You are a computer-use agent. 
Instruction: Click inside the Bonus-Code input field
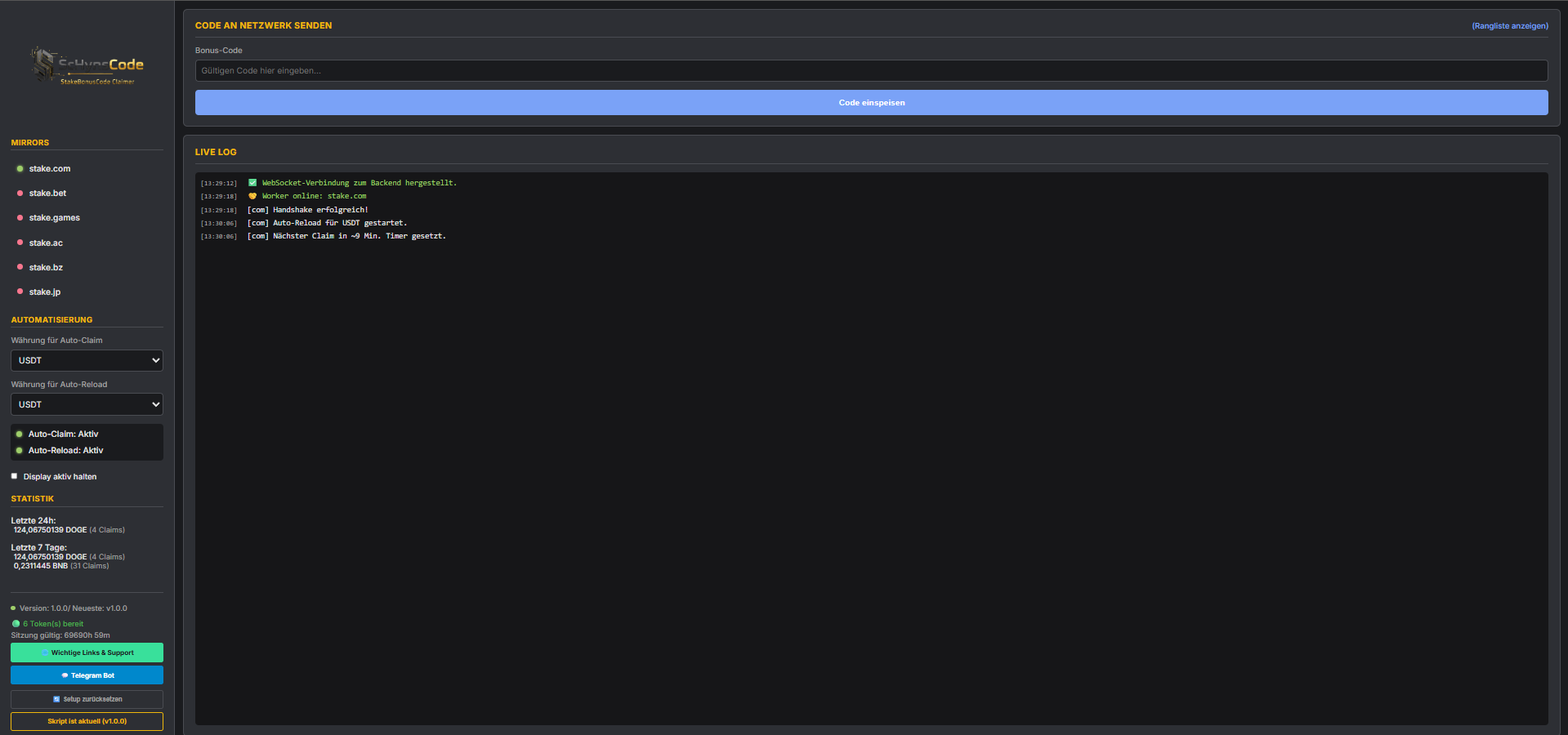coord(871,70)
